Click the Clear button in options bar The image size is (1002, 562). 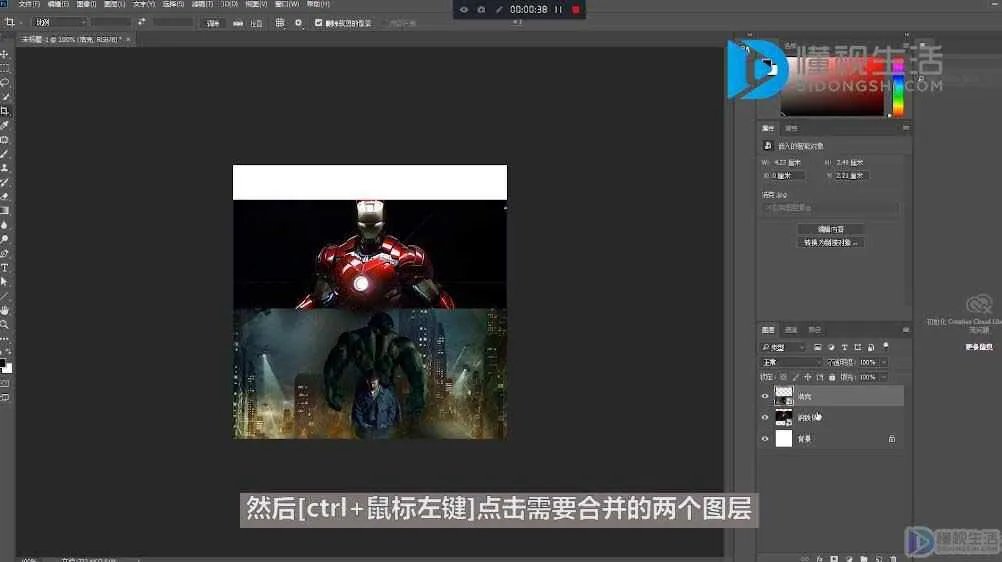point(213,23)
